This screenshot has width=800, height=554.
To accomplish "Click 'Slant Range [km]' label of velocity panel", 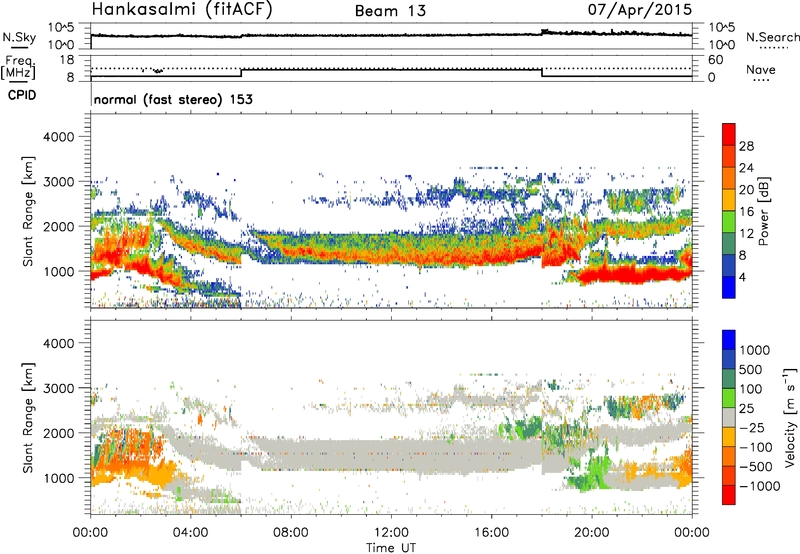I will 28,417.
